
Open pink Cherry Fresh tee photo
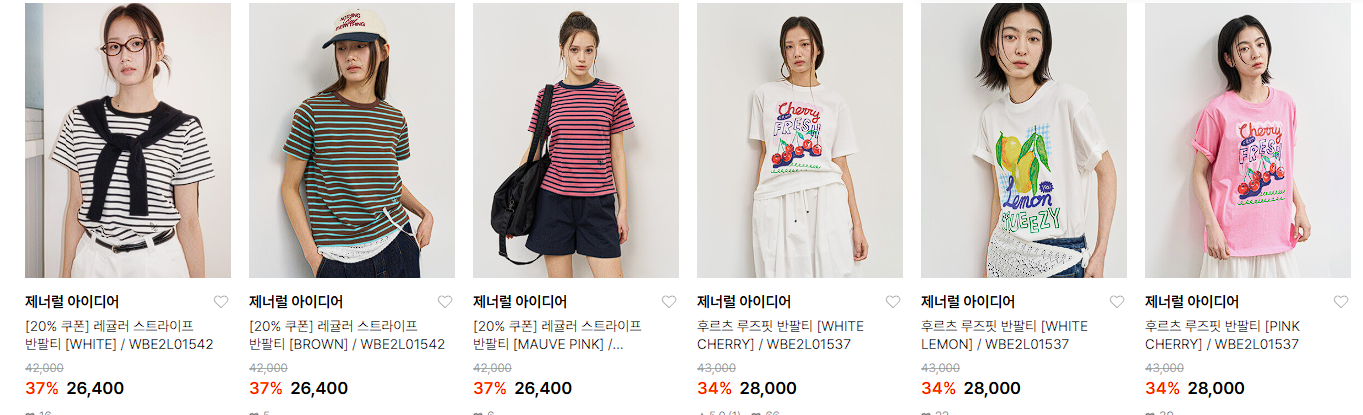coord(1248,140)
